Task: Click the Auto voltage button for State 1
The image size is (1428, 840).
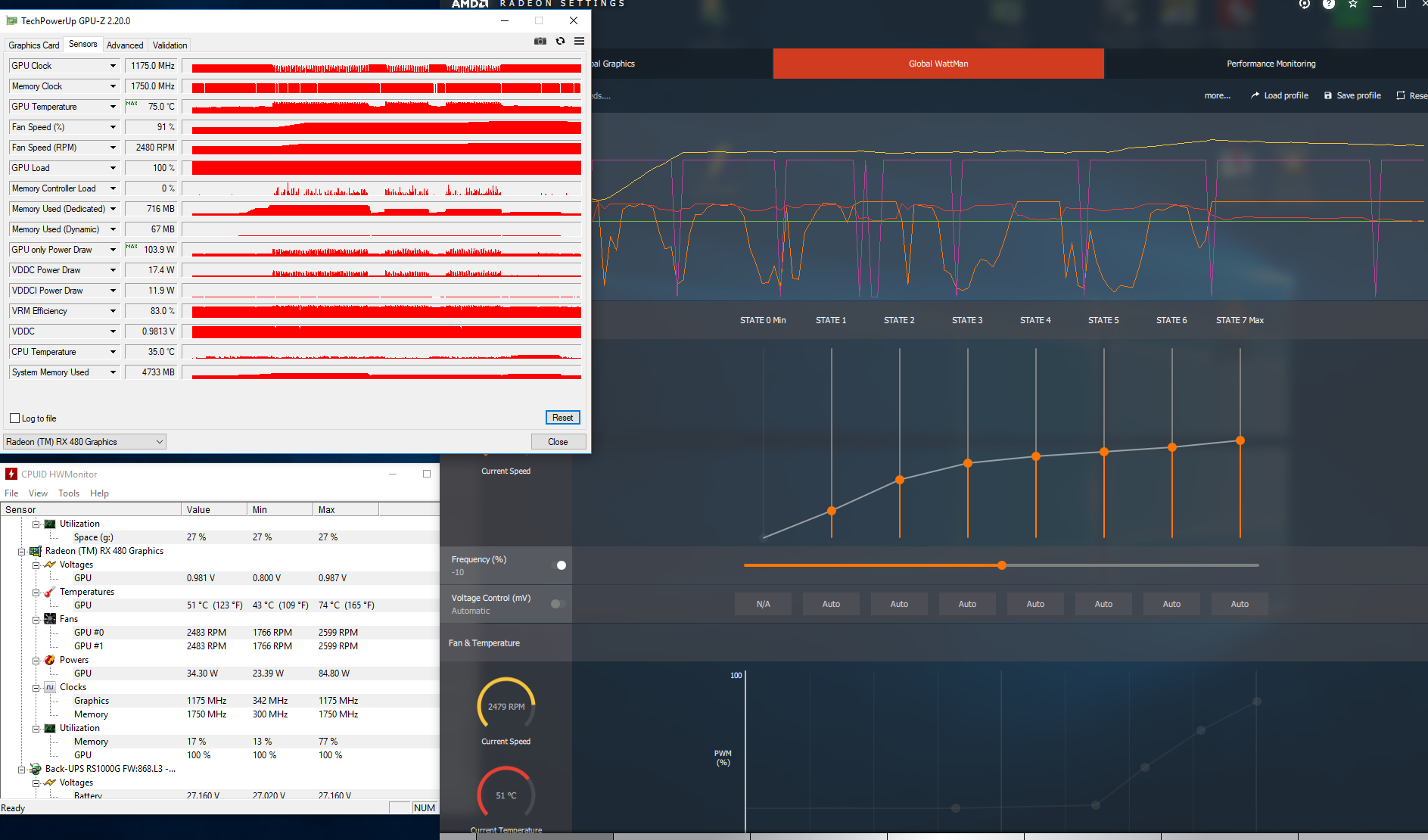Action: pyautogui.click(x=831, y=604)
